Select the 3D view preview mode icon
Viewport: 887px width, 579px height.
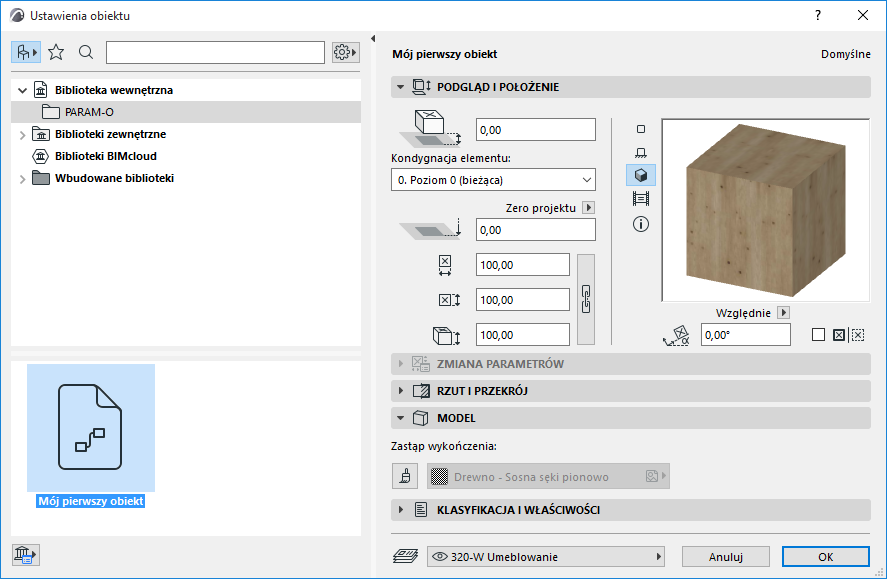tap(641, 175)
